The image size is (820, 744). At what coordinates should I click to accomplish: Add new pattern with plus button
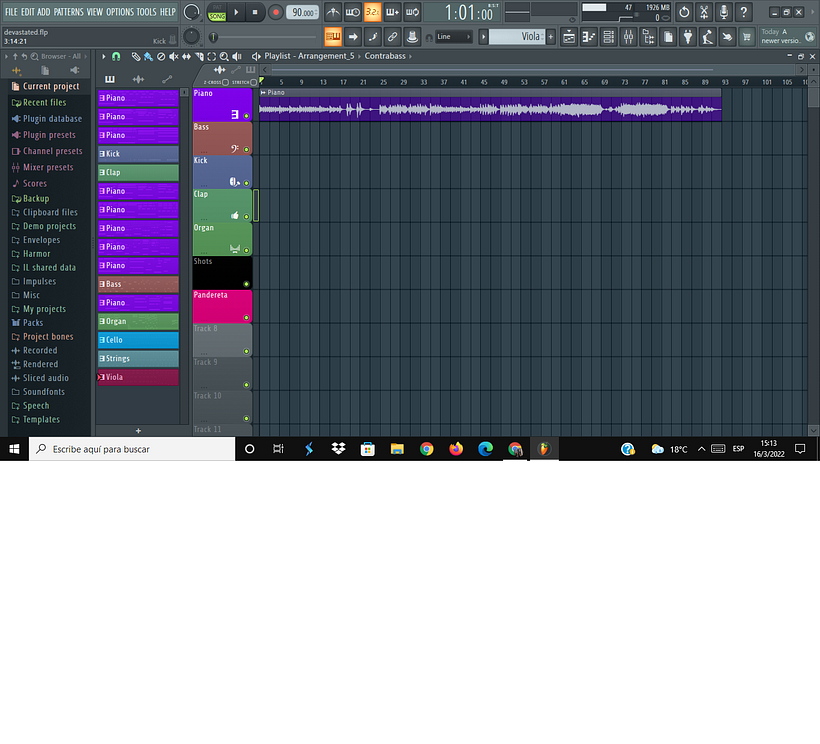(138, 431)
